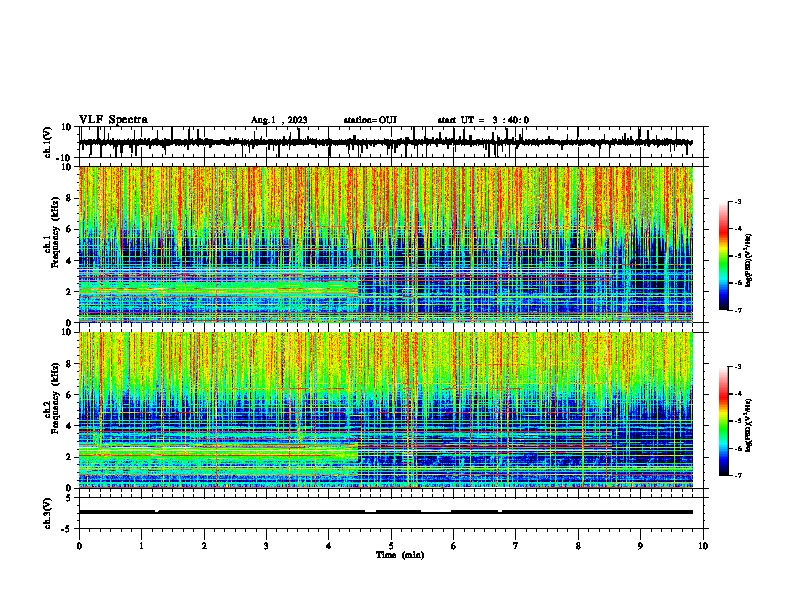Viewport: 792px width, 612px height.
Task: Click the ch.1 voltage waveform trace panel
Action: tap(393, 142)
